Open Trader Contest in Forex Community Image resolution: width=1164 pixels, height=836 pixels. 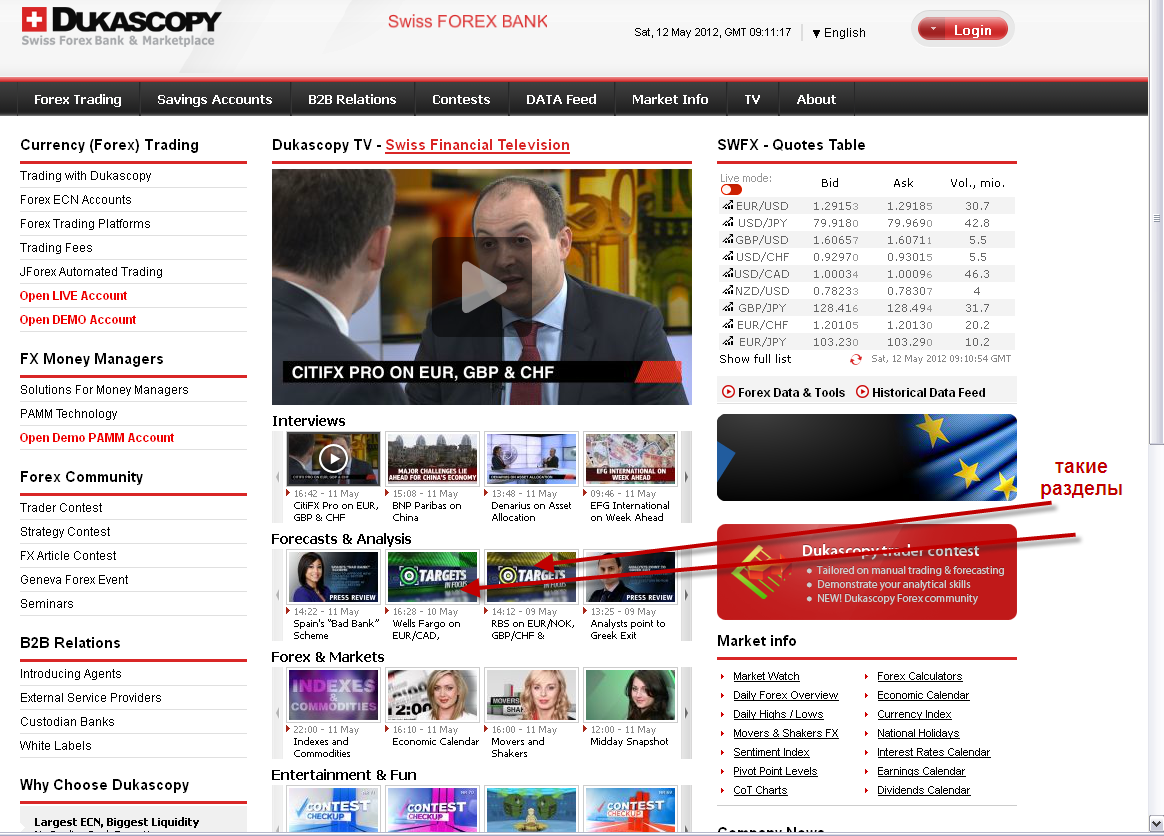(61, 508)
